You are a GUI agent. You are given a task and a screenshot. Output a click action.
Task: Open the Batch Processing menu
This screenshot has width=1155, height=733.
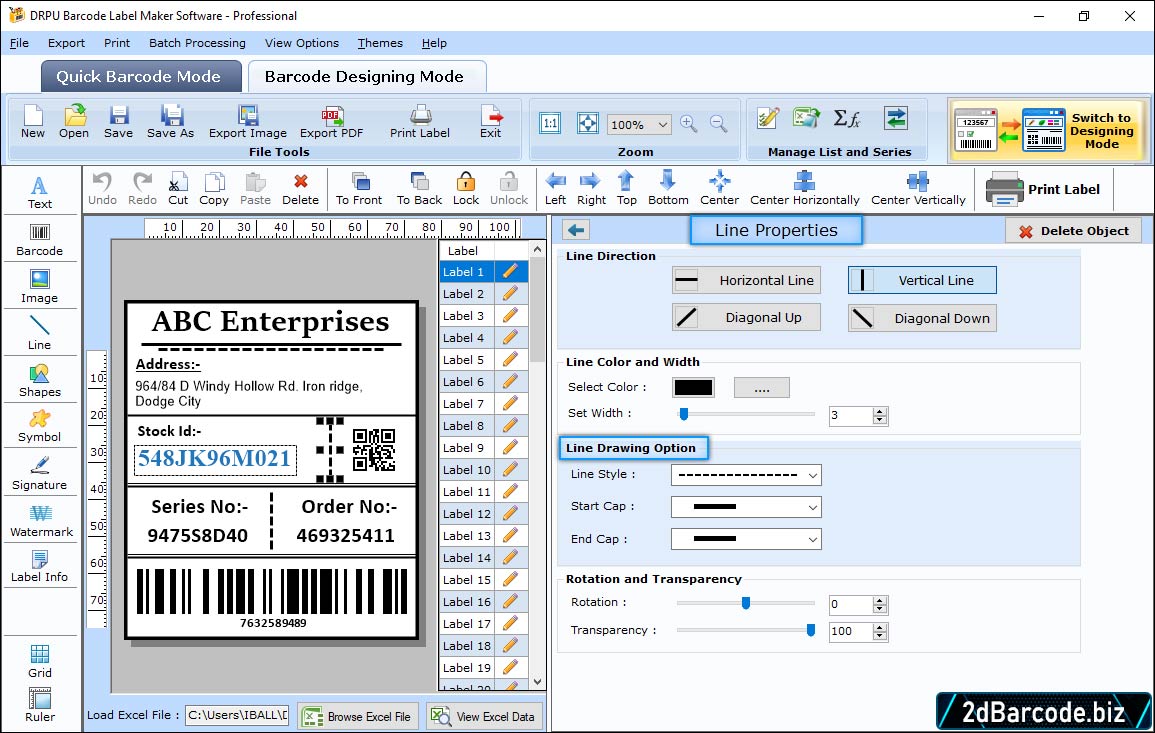point(197,43)
